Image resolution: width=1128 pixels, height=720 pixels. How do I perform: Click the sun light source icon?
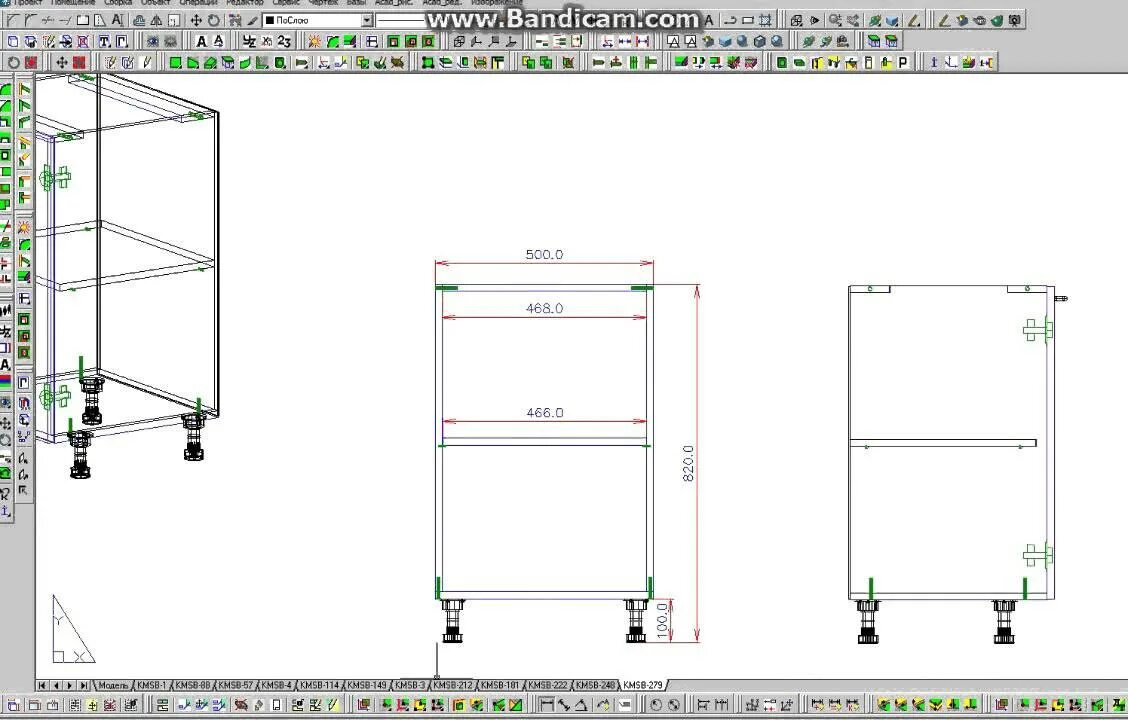click(314, 42)
